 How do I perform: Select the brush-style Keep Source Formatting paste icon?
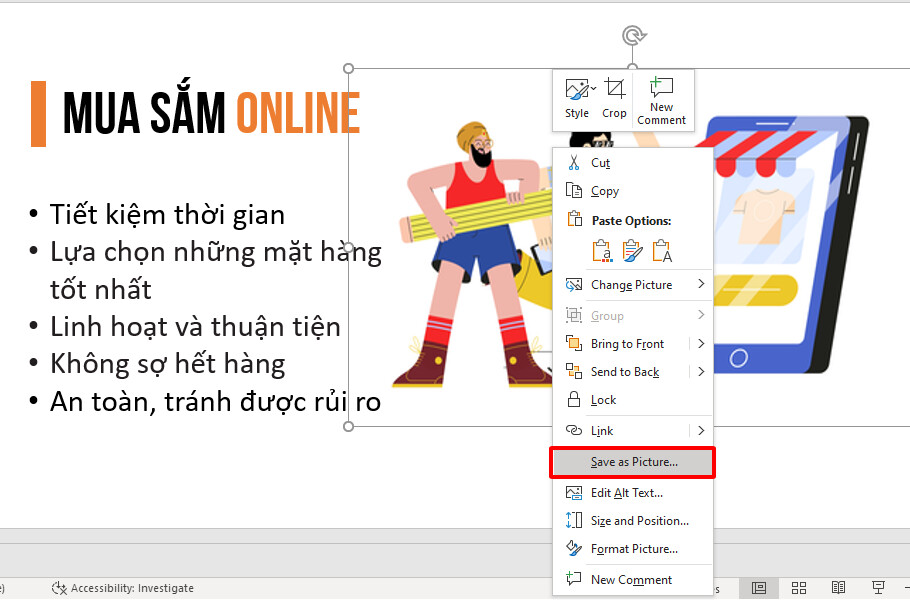632,251
